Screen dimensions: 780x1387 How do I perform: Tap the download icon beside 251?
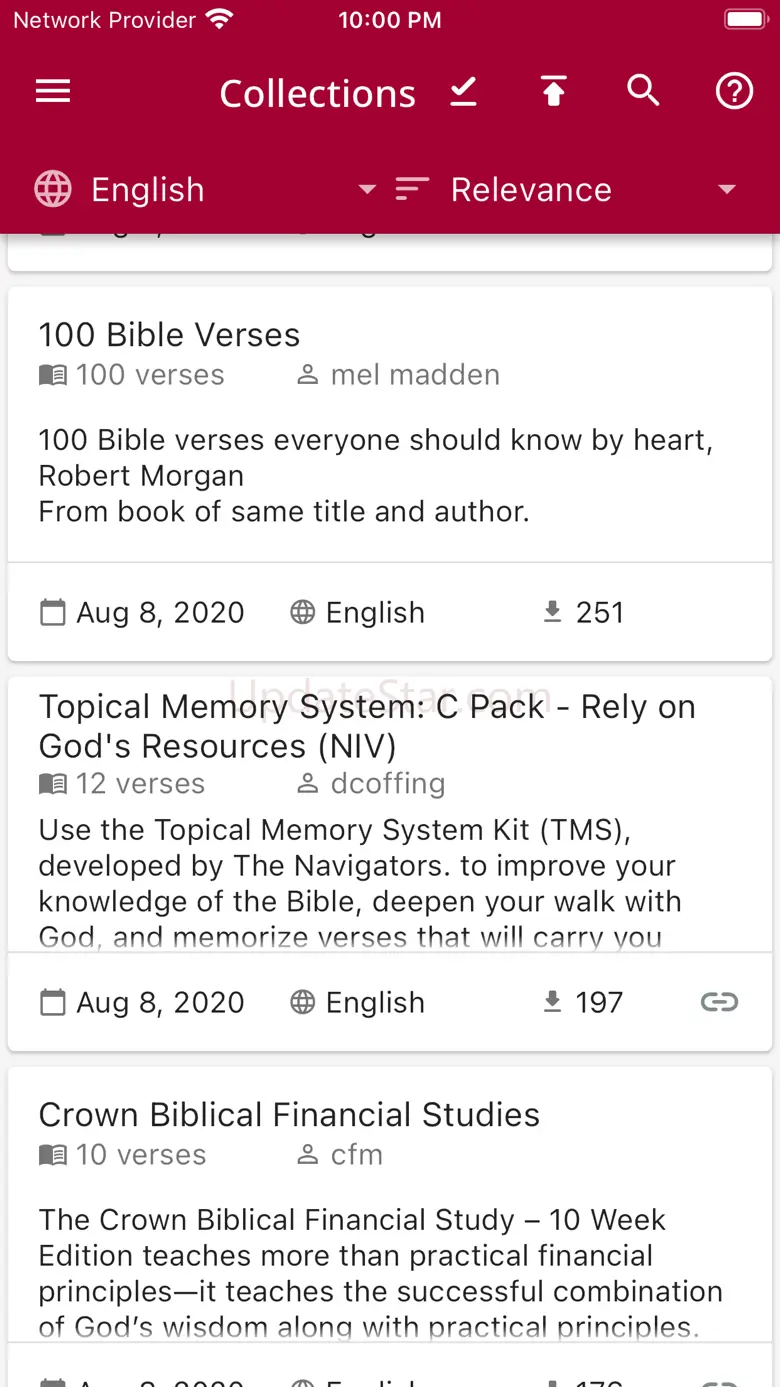552,612
